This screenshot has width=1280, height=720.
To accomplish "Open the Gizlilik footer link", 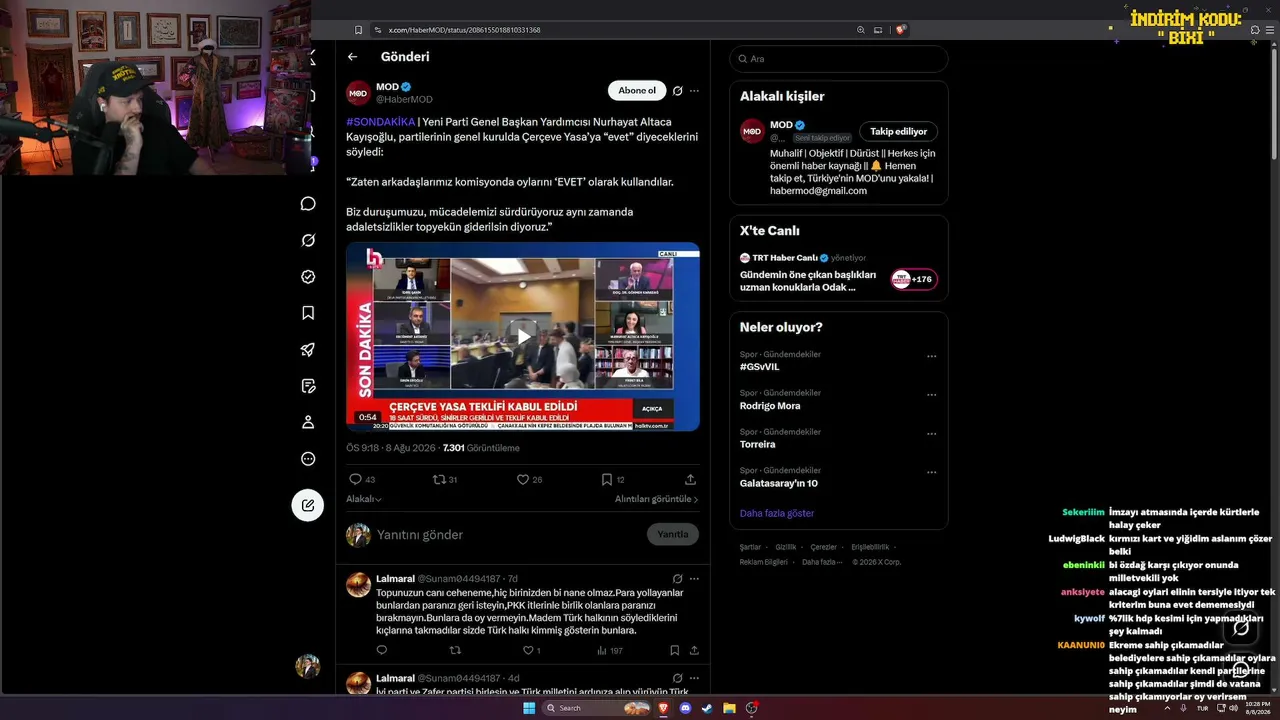I will tap(786, 547).
